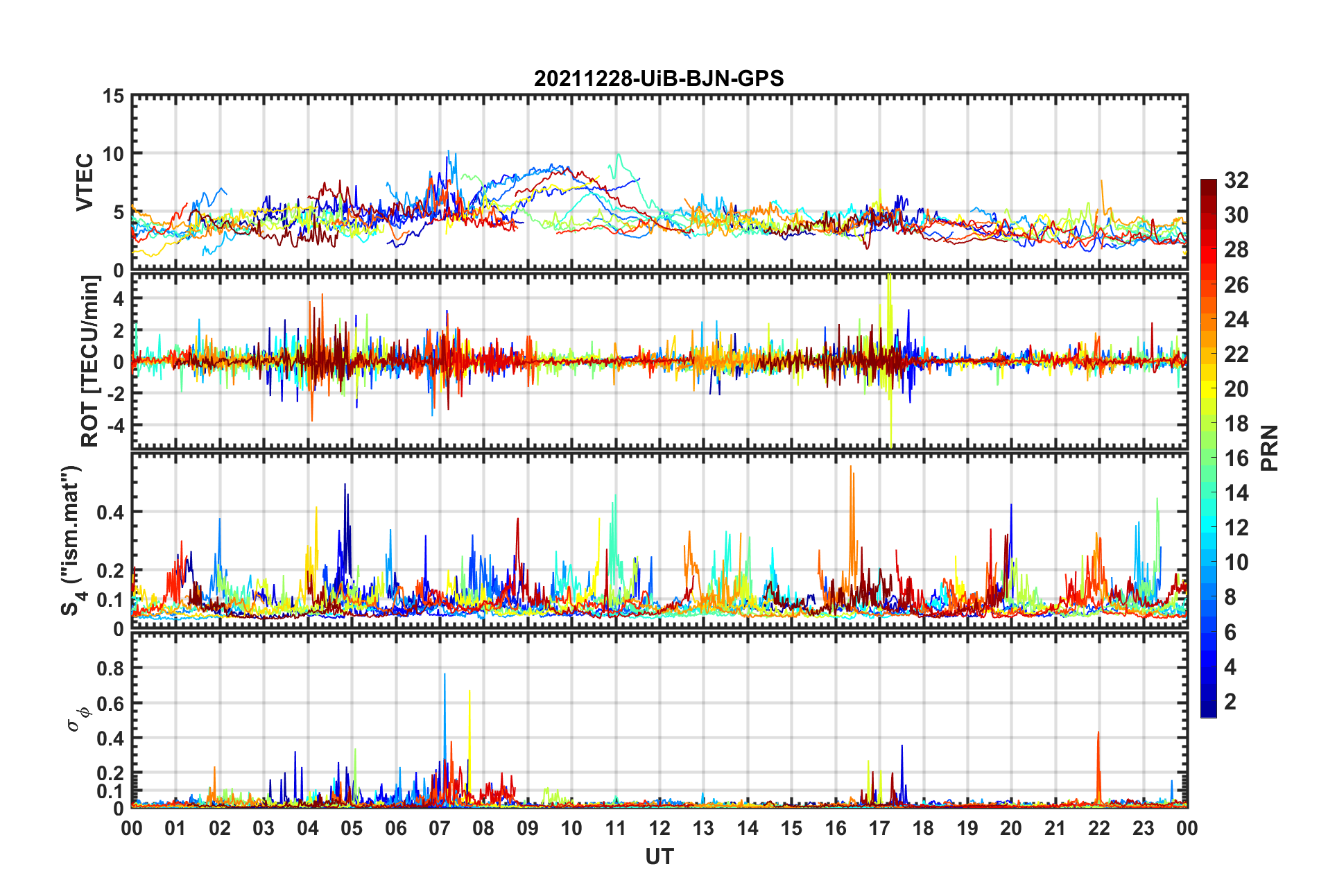Click sigma phi axis tick label 0.8
Screen dimensions: 1319x896
coord(110,669)
